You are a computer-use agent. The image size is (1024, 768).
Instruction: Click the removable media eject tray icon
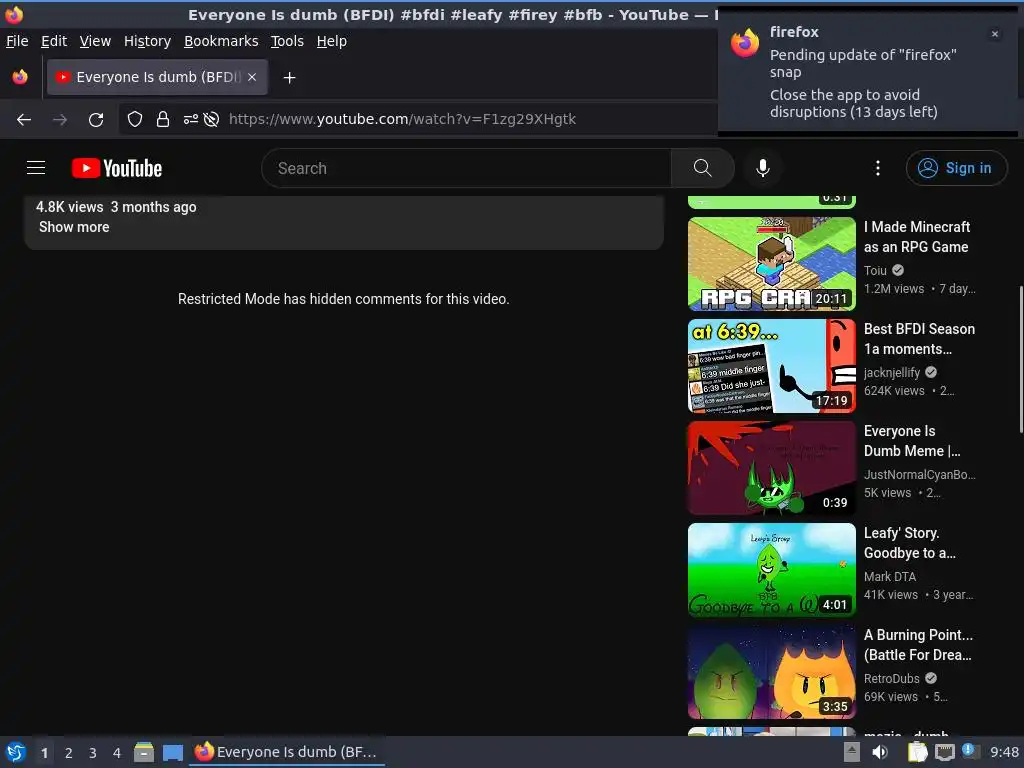coord(852,752)
